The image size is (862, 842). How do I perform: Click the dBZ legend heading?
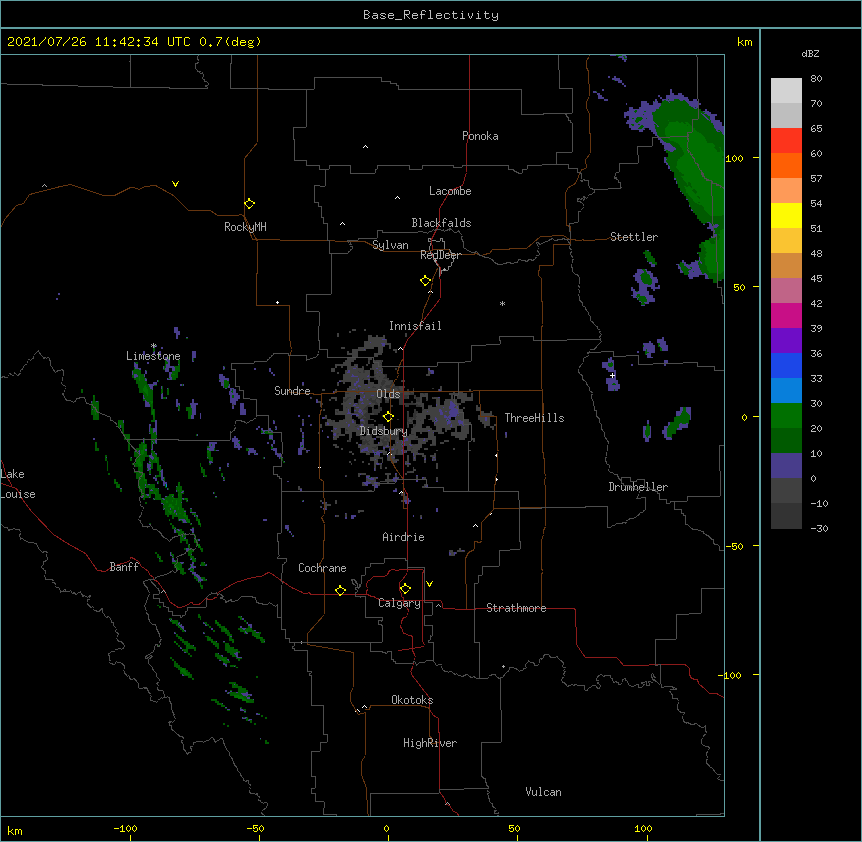click(810, 53)
